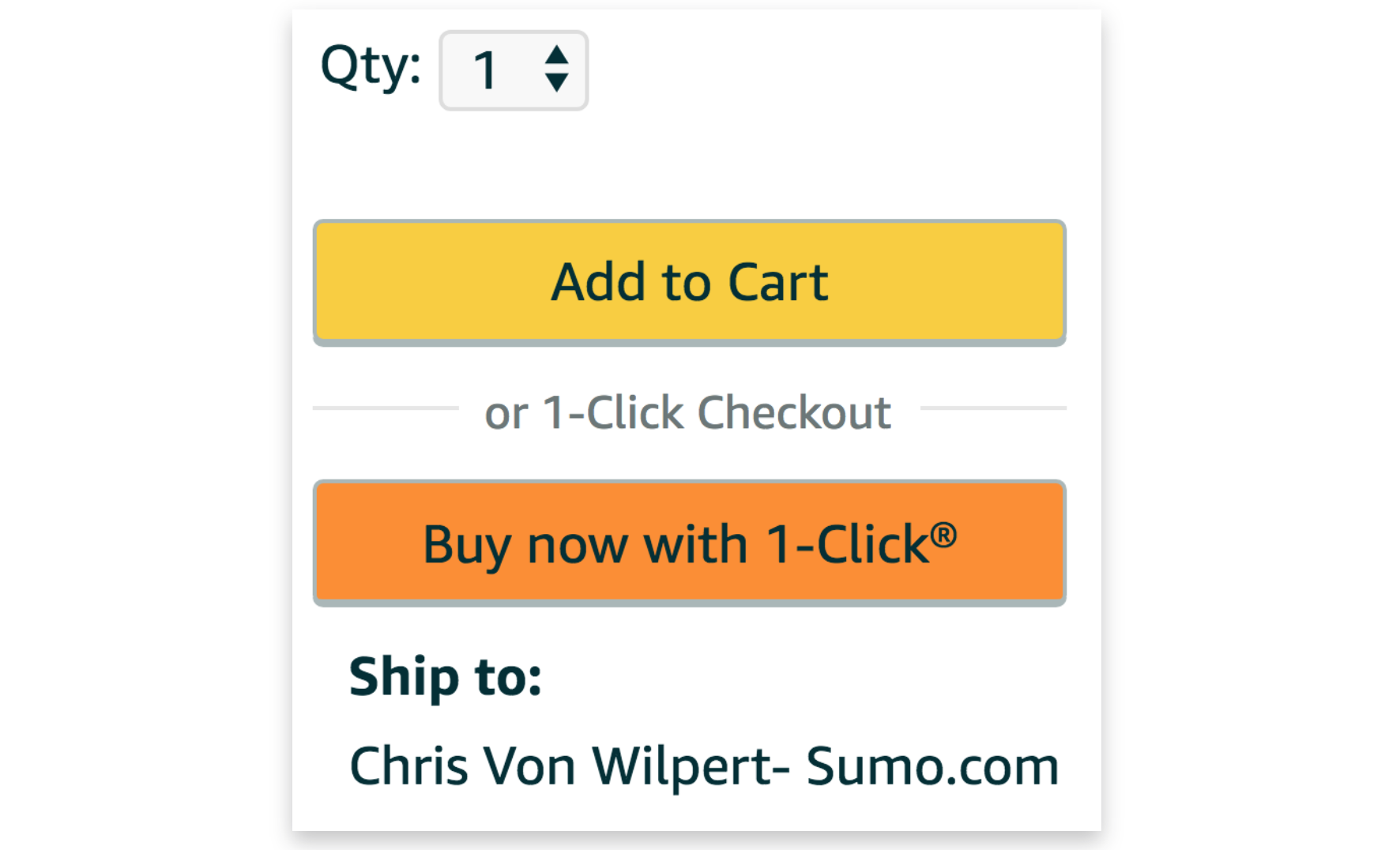Open the Qty dropdown selector
1400x850 pixels.
(x=514, y=70)
